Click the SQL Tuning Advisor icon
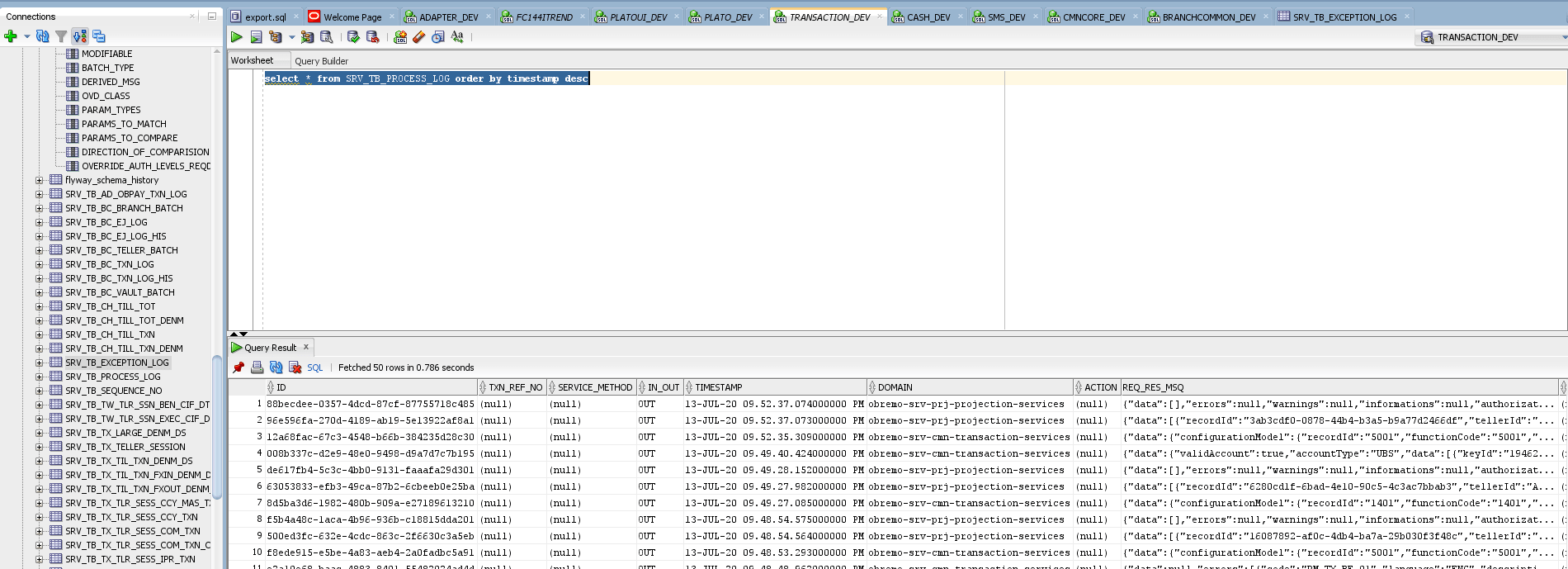This screenshot has width=1568, height=569. [327, 37]
